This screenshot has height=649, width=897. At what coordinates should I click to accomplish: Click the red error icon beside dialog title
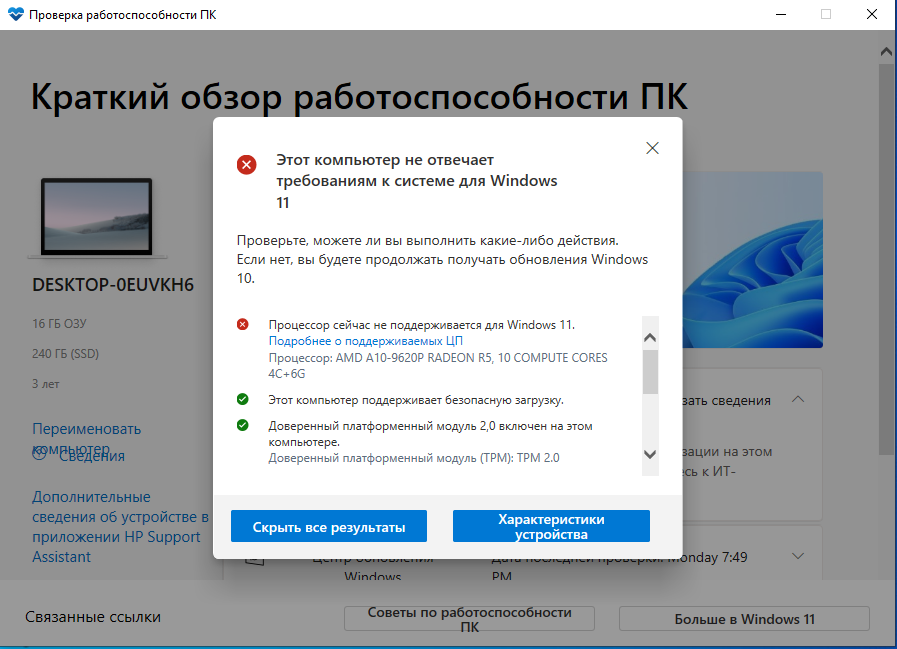pyautogui.click(x=247, y=165)
